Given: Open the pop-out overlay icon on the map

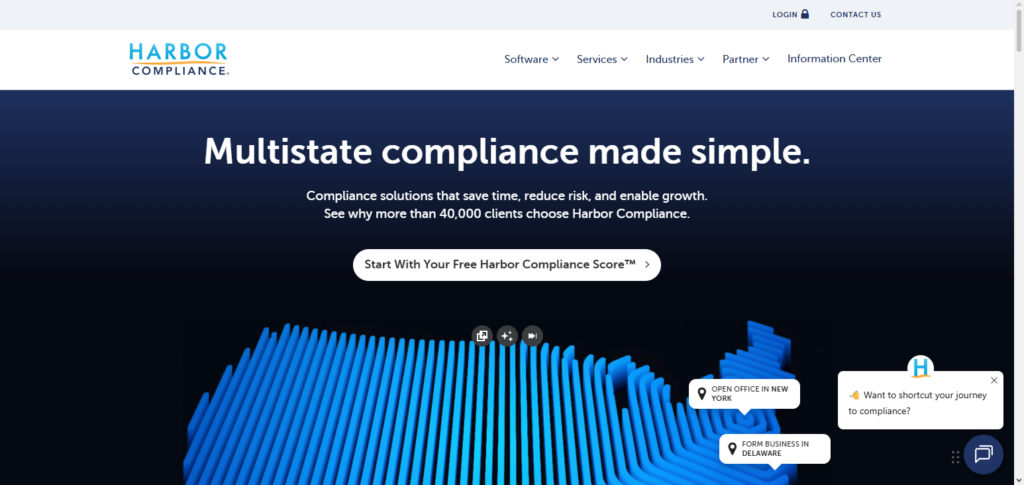Looking at the screenshot, I should 482,336.
